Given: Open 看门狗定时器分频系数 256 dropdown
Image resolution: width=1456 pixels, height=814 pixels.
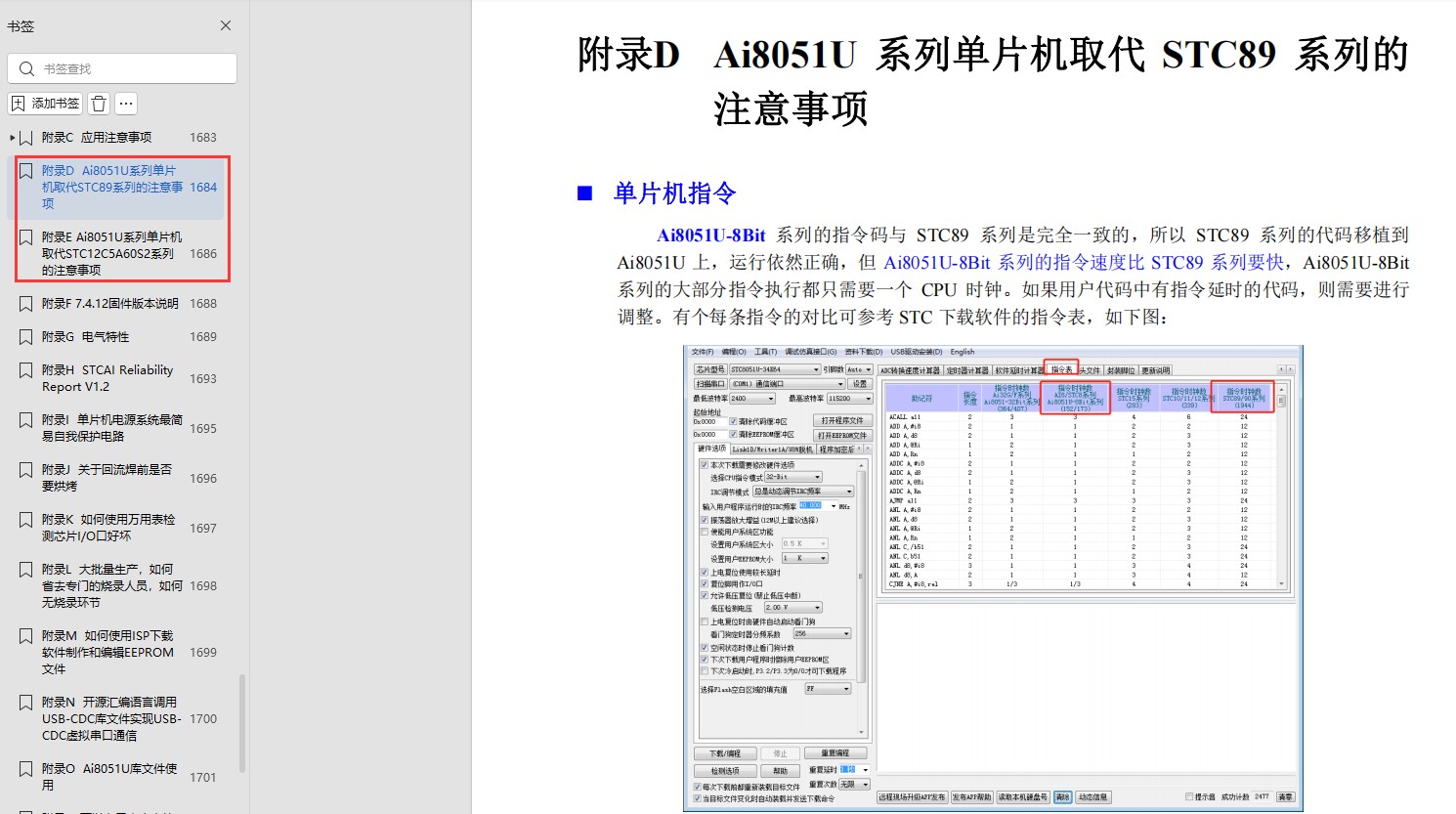Looking at the screenshot, I should point(822,634).
